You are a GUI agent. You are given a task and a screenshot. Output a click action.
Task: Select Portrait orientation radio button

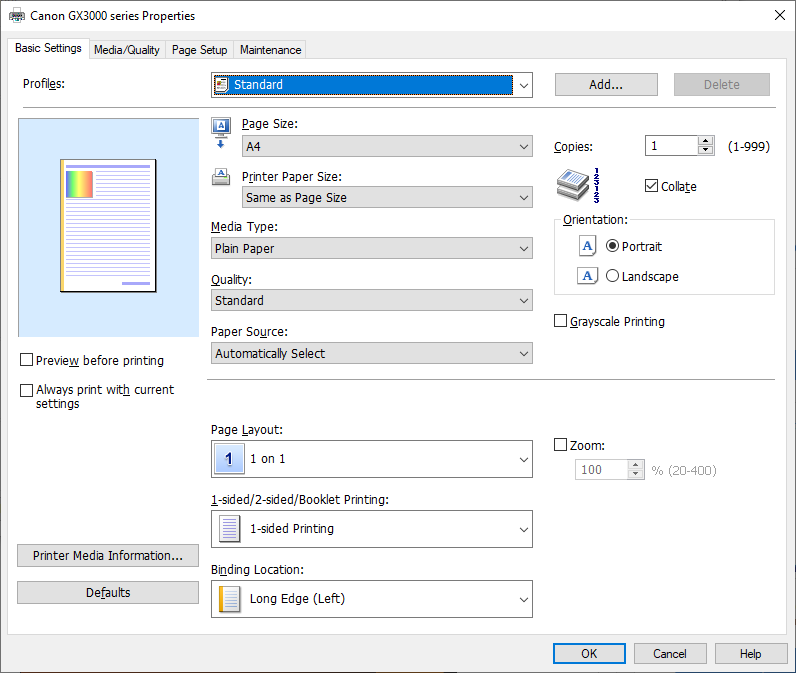click(x=612, y=246)
